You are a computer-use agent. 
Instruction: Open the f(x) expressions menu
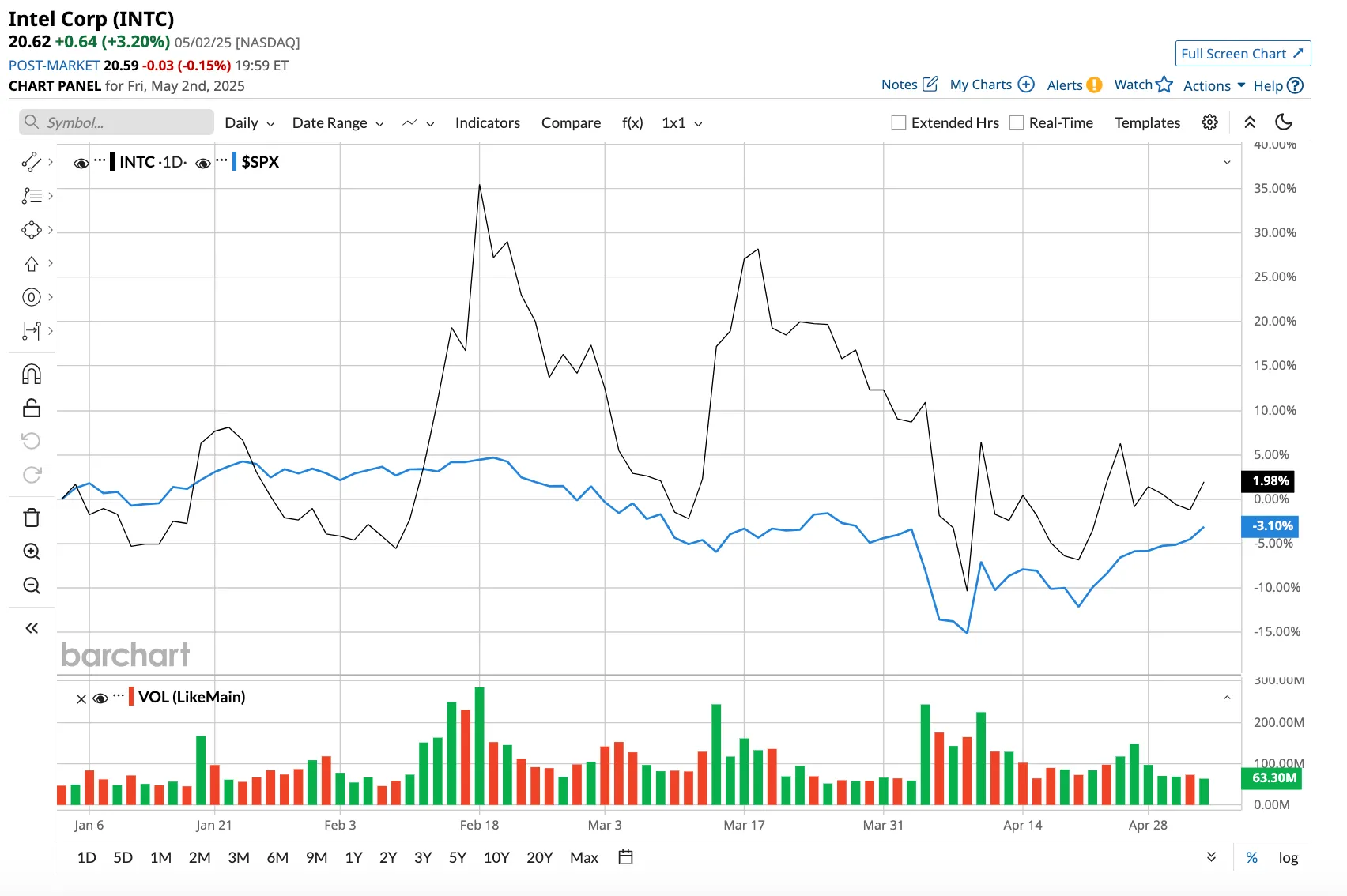pyautogui.click(x=632, y=122)
